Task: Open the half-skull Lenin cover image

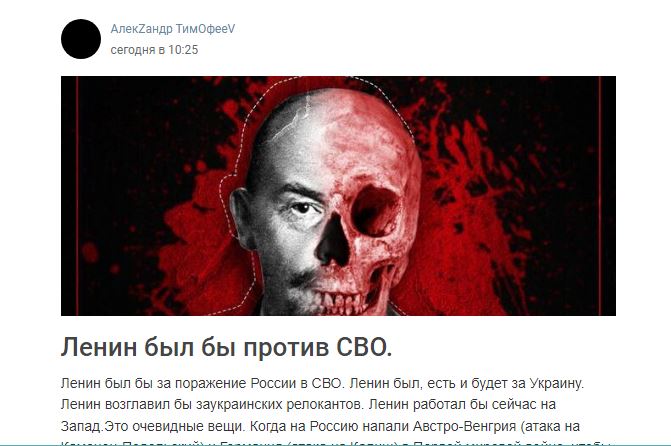Action: [338, 196]
